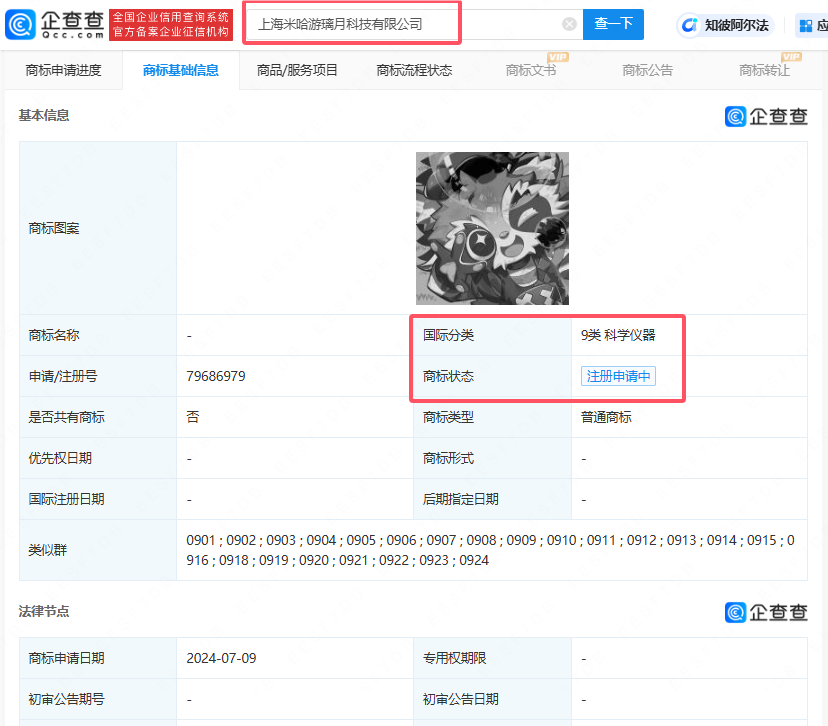Viewport: 828px width, 726px height.
Task: Click the 企查查 logo in header
Action: point(54,24)
